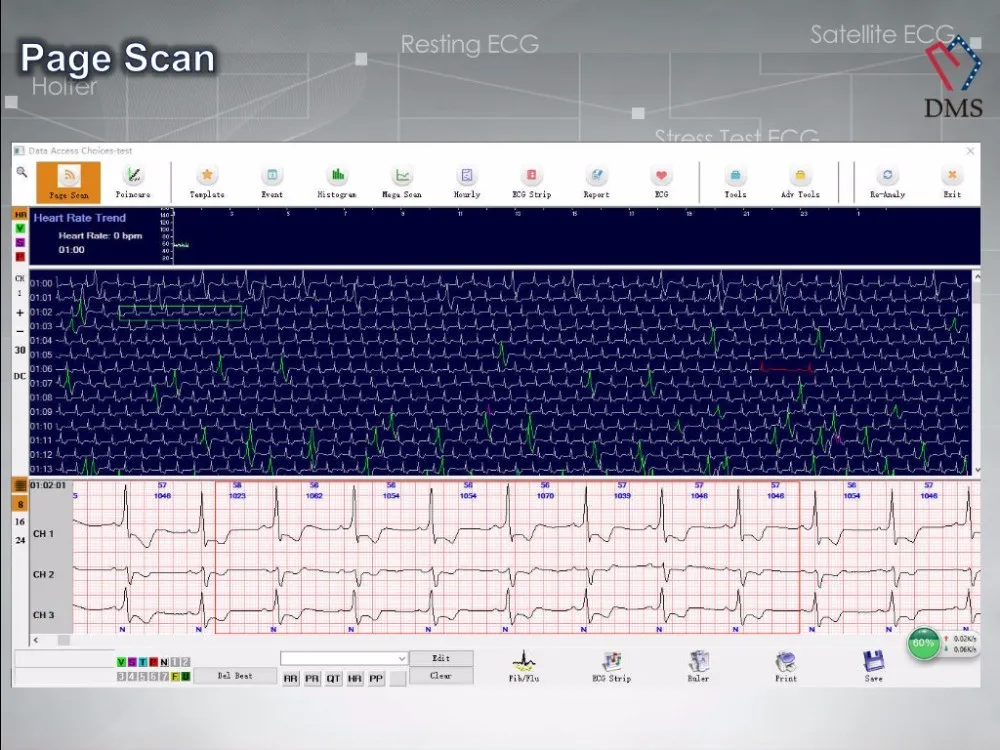Toggle the green V beat indicator in trend sidebar
This screenshot has height=750, width=1000.
[20, 228]
